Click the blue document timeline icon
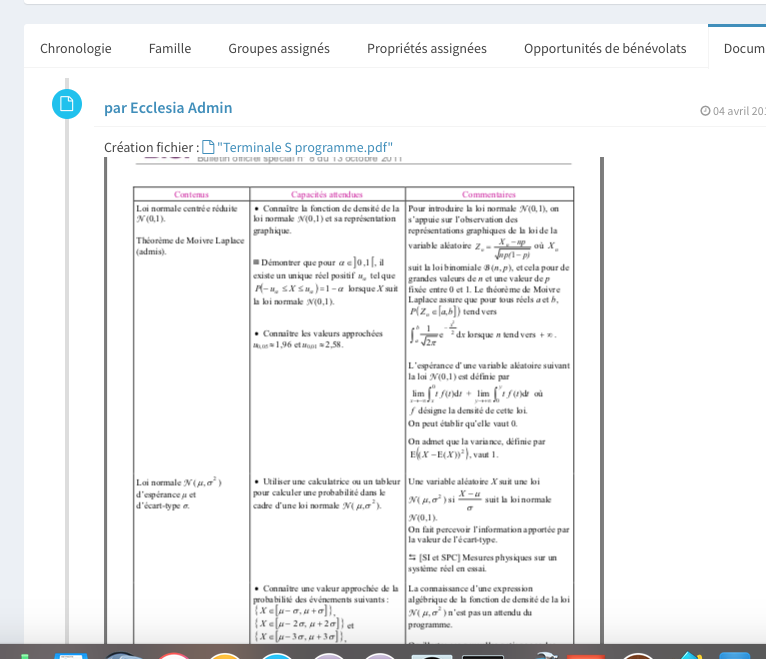The image size is (766, 659). [67, 104]
